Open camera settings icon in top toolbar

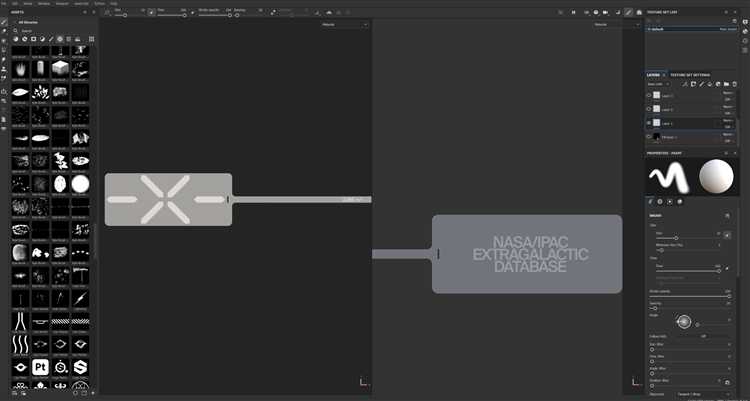(x=605, y=12)
